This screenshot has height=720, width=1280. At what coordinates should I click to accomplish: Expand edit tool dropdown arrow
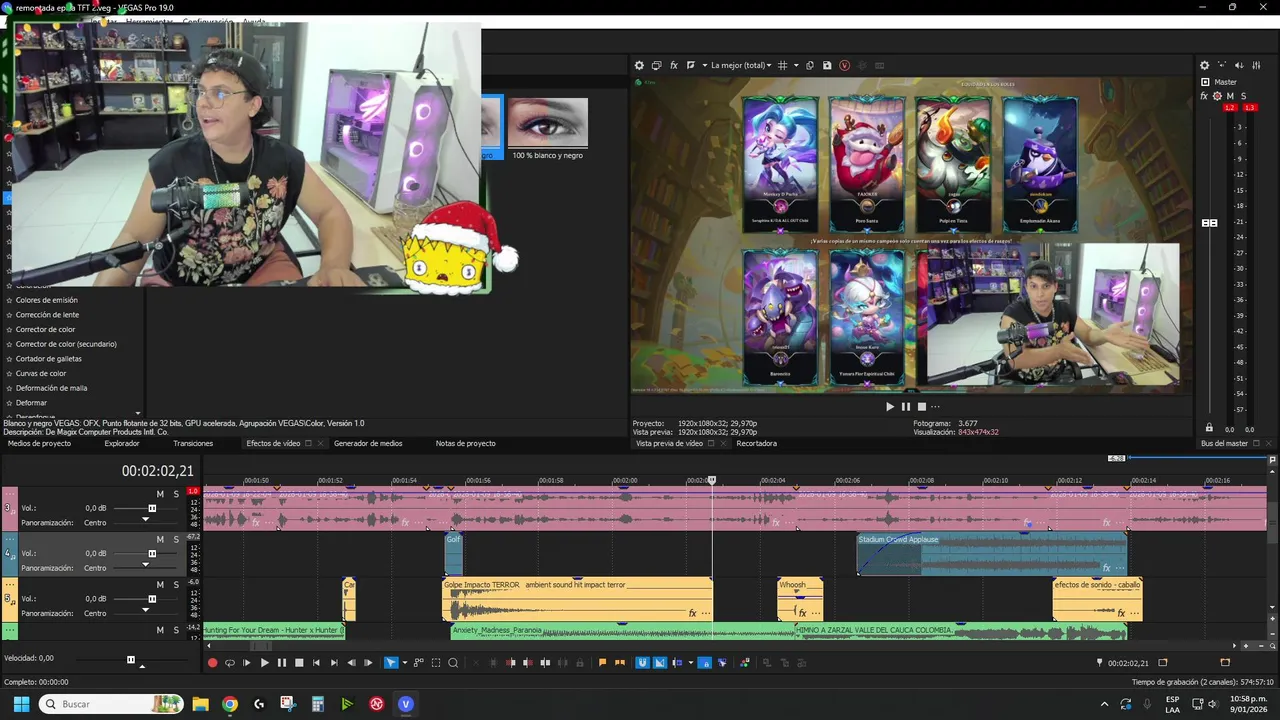[x=403, y=662]
